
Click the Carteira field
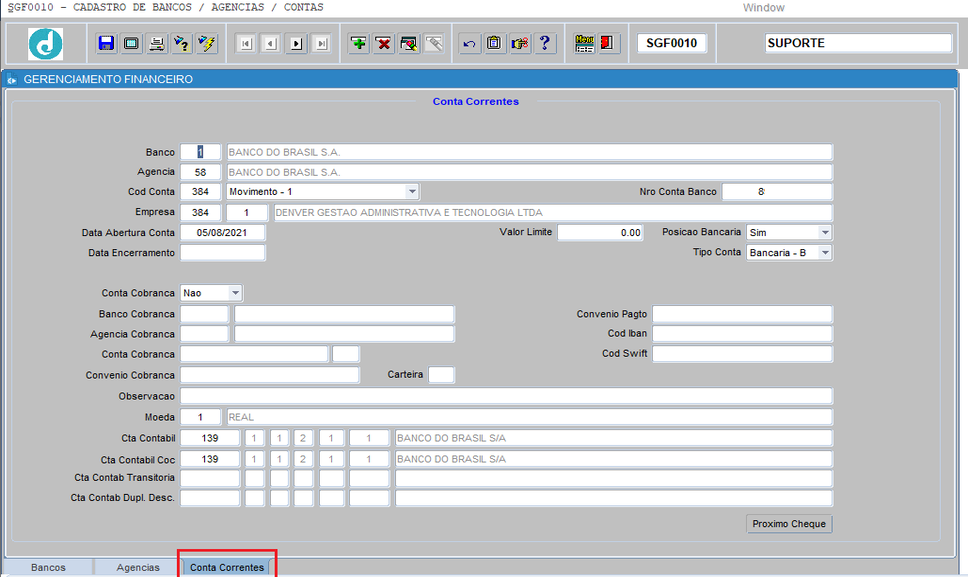click(441, 375)
